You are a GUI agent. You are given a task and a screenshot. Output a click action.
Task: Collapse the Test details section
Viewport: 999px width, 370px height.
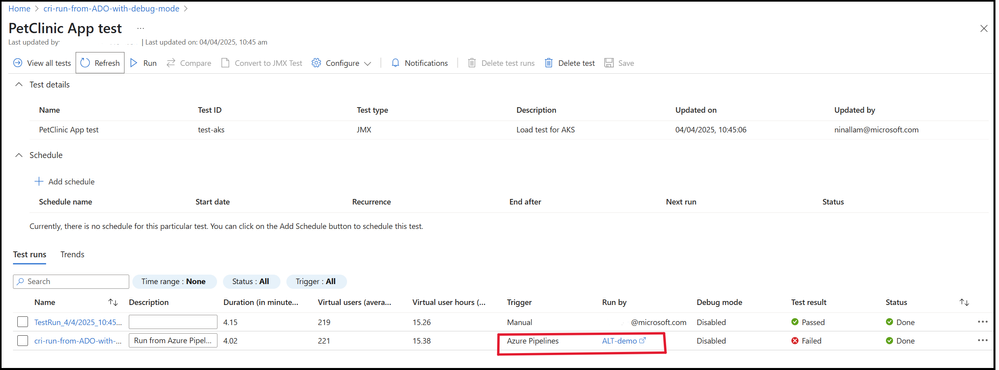[x=18, y=85]
